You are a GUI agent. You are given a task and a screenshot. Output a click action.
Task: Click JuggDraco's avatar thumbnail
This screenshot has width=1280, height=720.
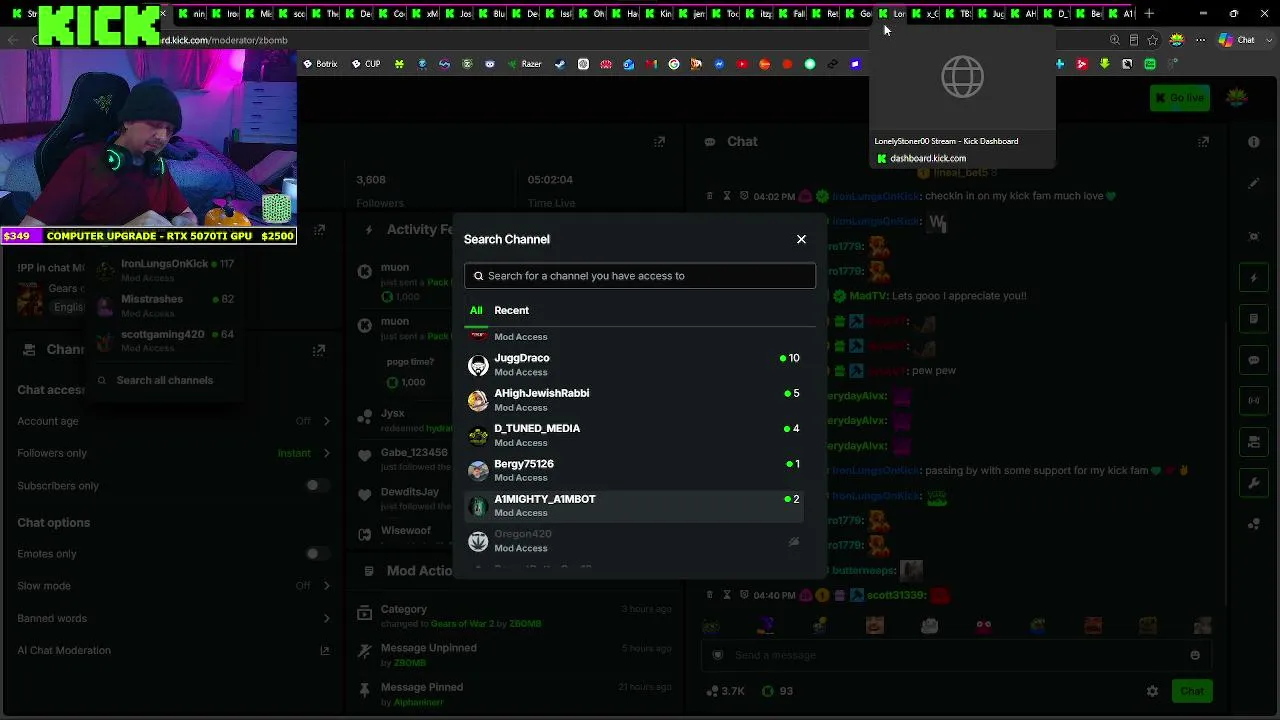[478, 365]
